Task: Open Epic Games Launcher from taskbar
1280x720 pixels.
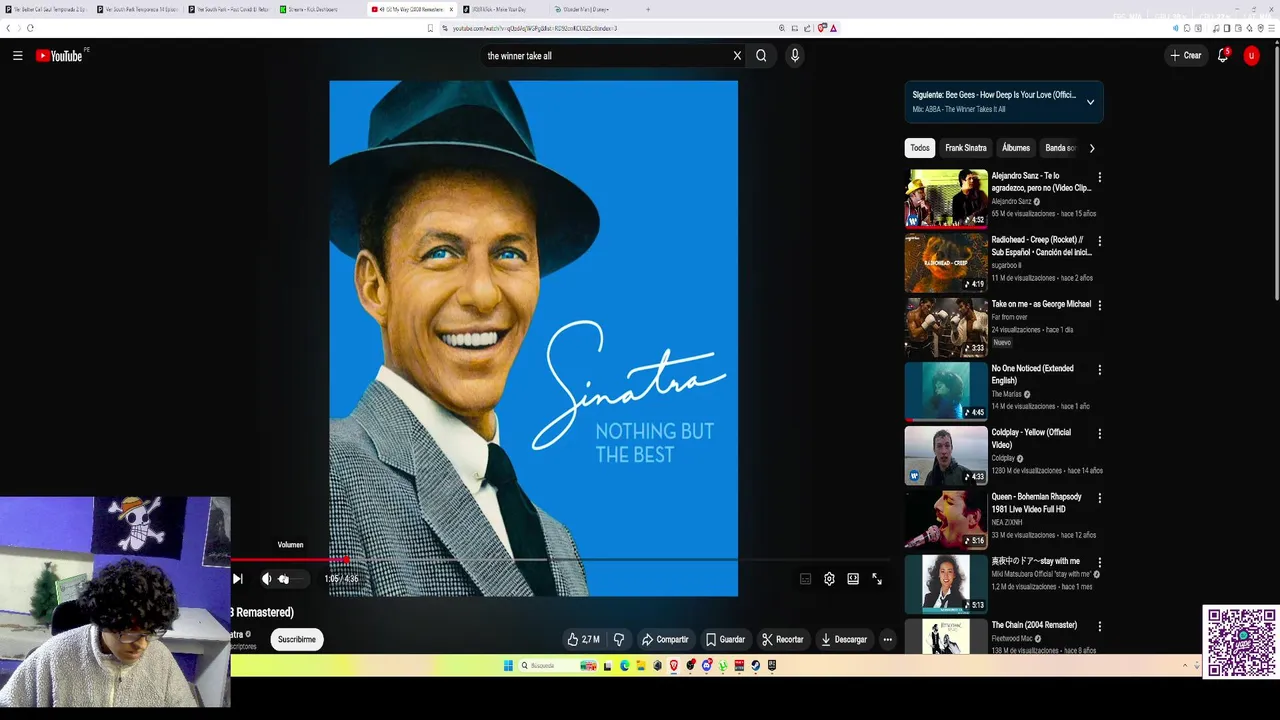Action: 772,665
